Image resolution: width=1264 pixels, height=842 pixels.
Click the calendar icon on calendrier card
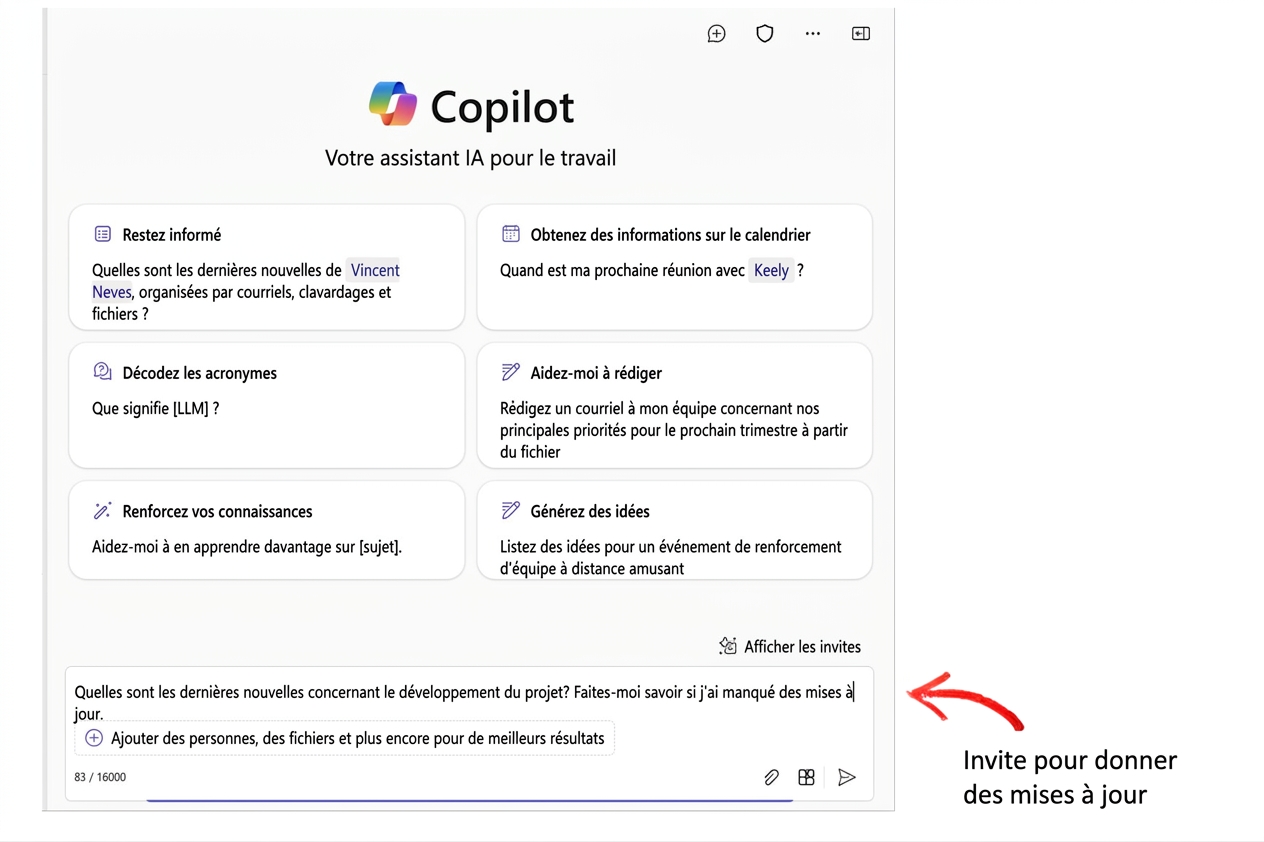(511, 234)
